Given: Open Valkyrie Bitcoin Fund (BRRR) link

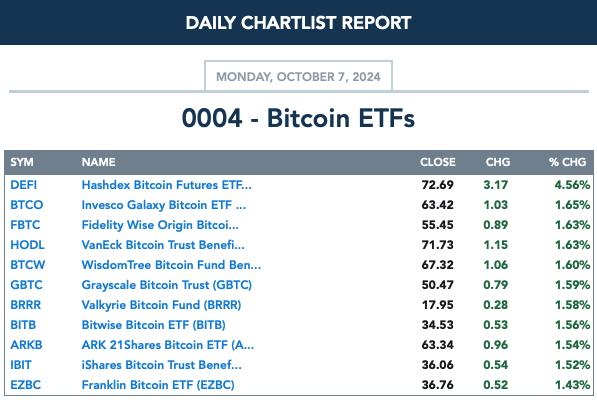Looking at the screenshot, I should coord(161,305).
